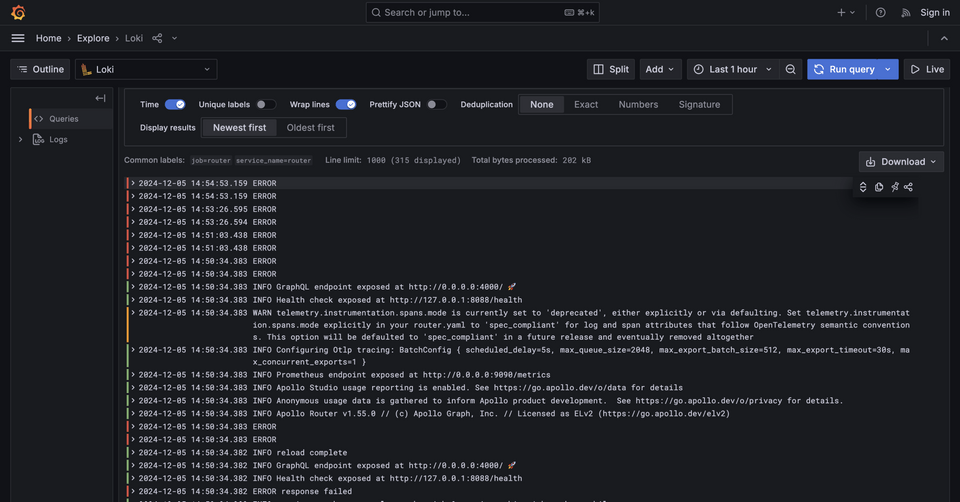960x502 pixels.
Task: Go to Home breadcrumb
Action: [x=48, y=38]
